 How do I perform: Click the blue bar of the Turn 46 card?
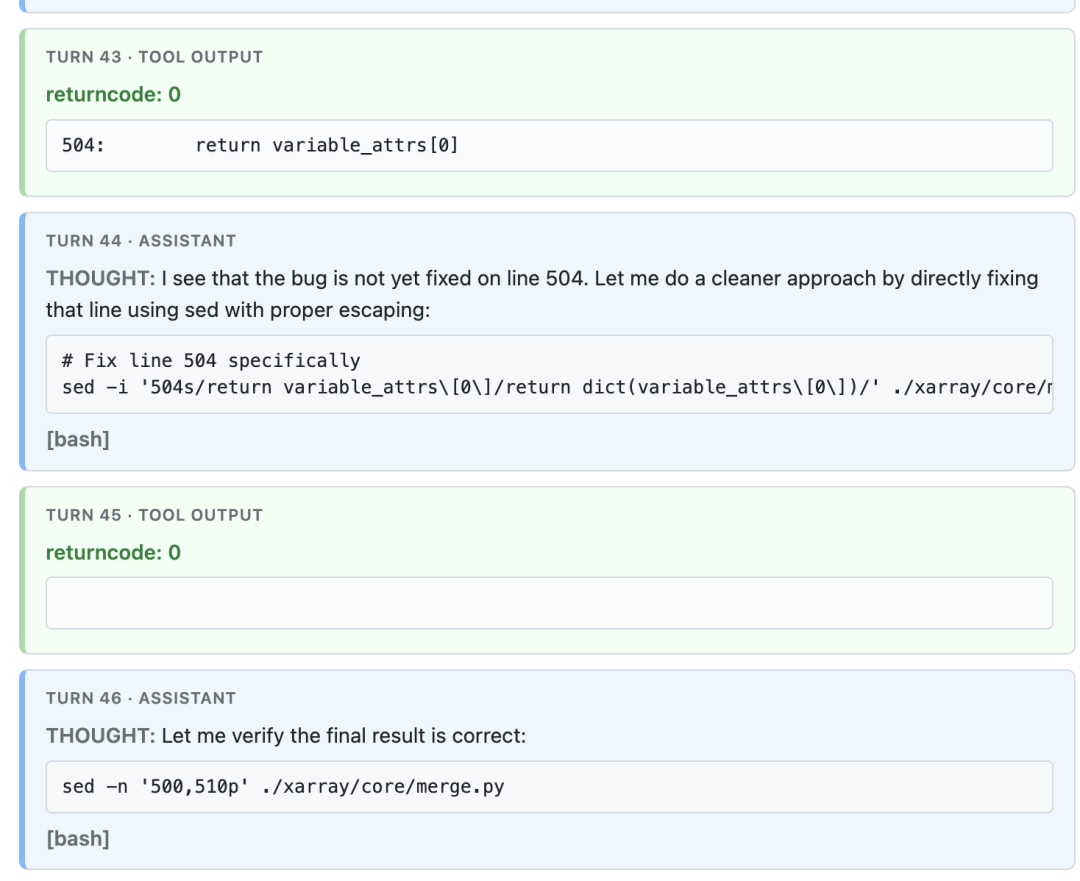tap(22, 769)
